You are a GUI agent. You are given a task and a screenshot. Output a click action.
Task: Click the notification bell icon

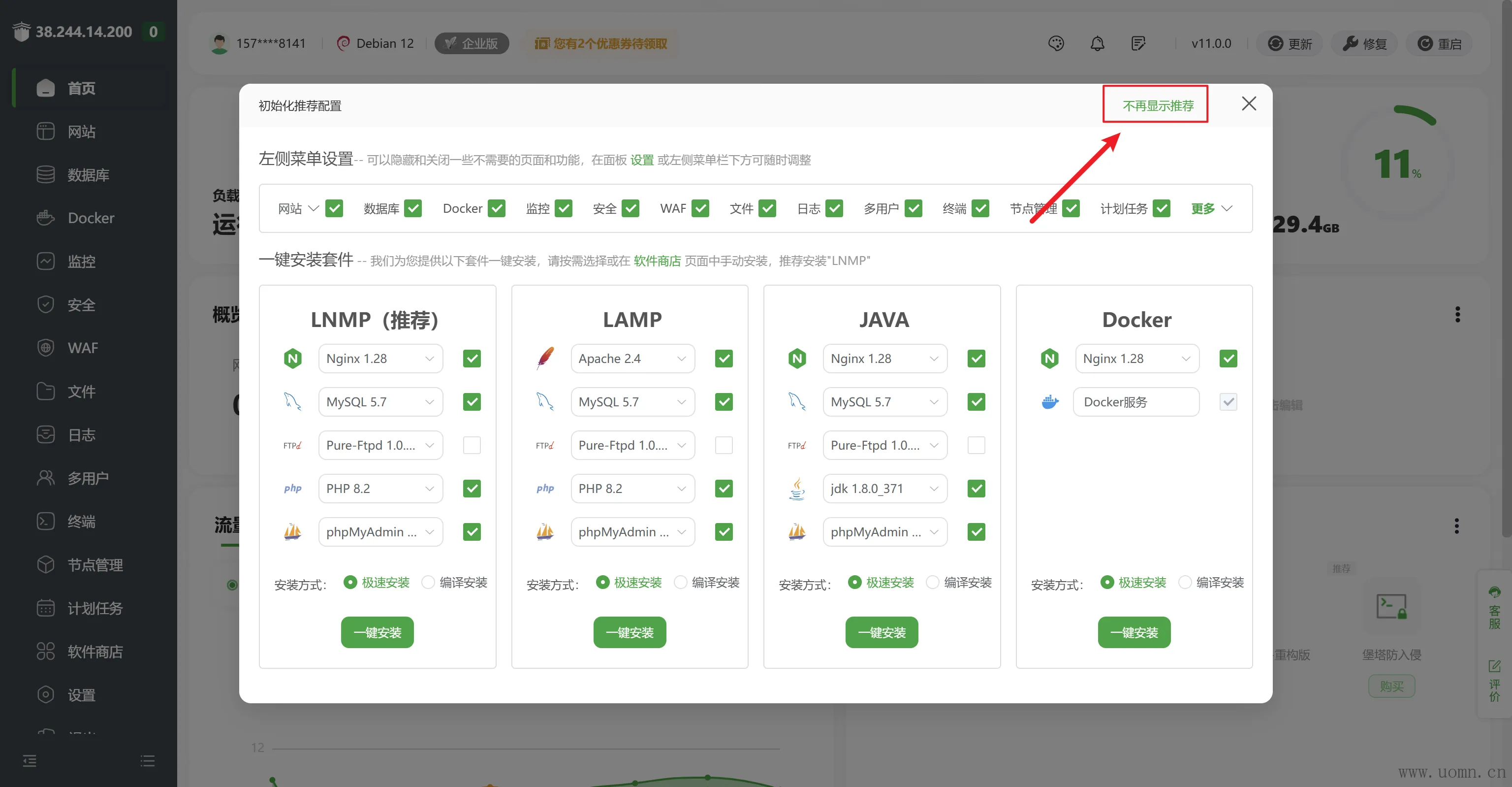pyautogui.click(x=1097, y=43)
